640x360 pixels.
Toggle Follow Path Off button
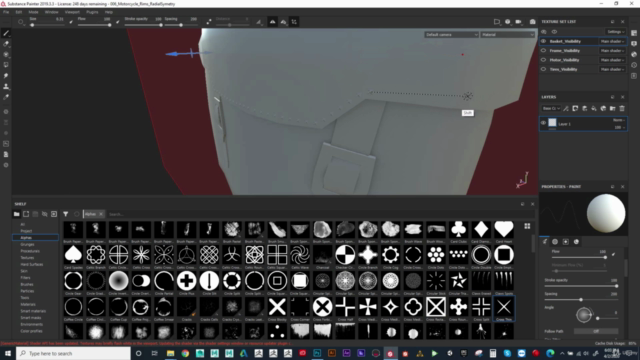pyautogui.click(x=596, y=331)
